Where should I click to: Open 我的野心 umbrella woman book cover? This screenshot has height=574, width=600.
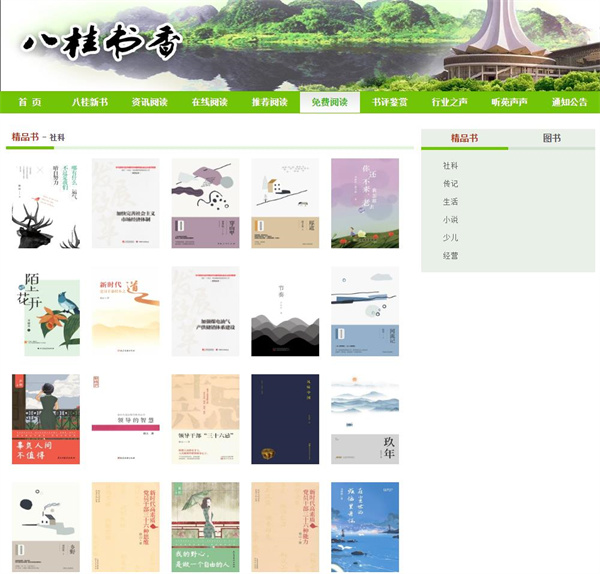tap(205, 527)
